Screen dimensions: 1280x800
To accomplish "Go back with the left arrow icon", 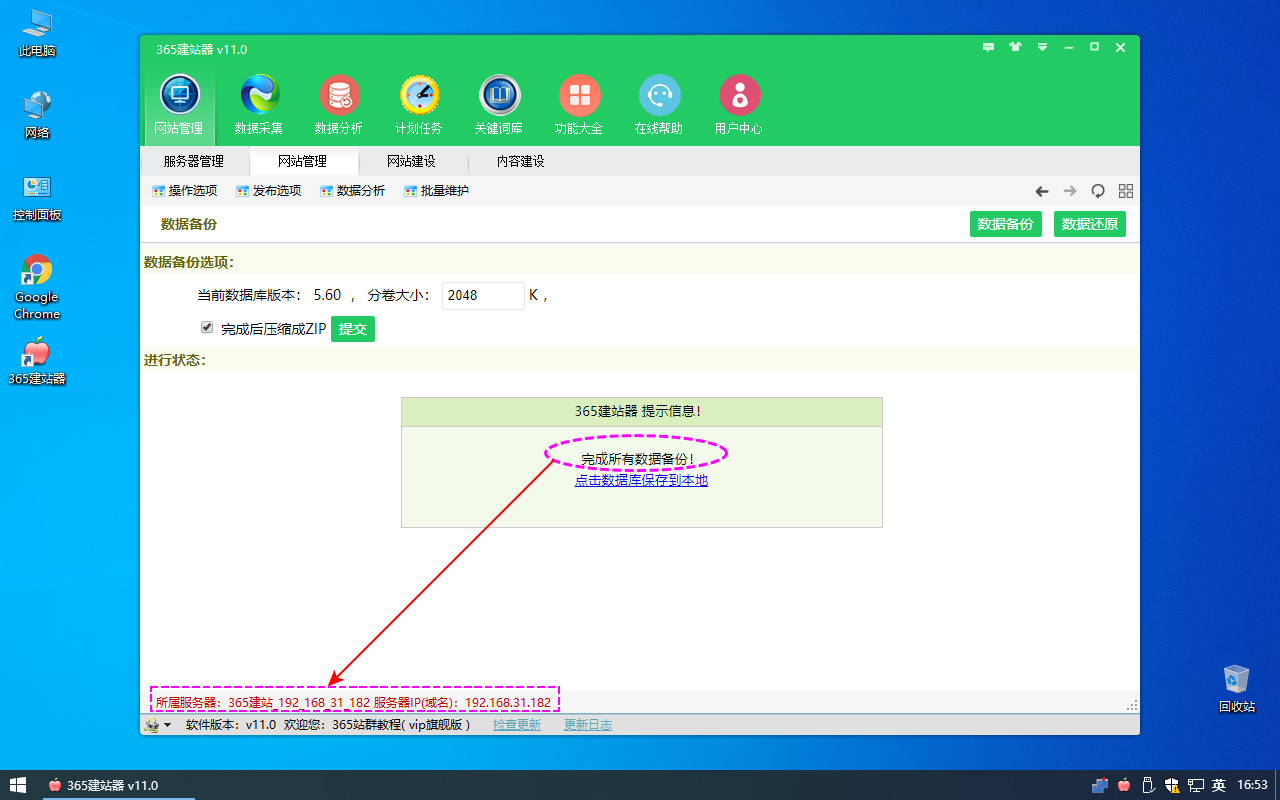I will pyautogui.click(x=1042, y=191).
